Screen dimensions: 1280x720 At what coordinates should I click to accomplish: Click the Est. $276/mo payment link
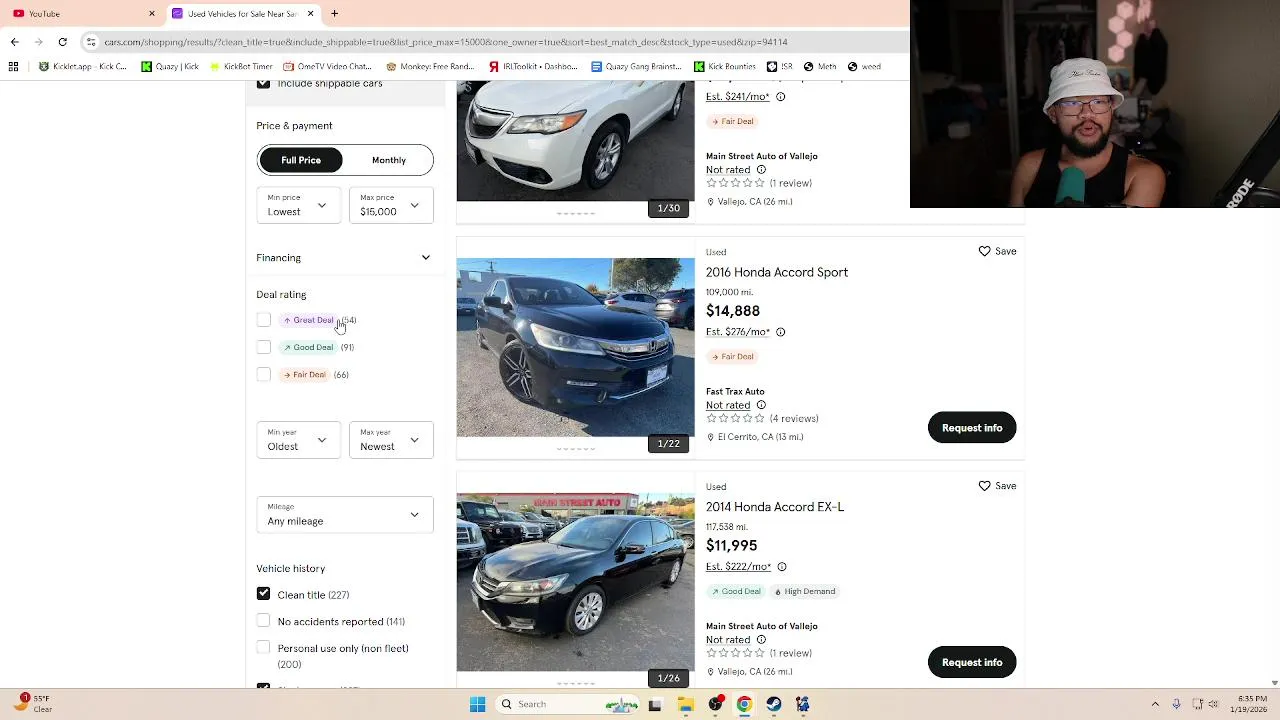tap(738, 332)
